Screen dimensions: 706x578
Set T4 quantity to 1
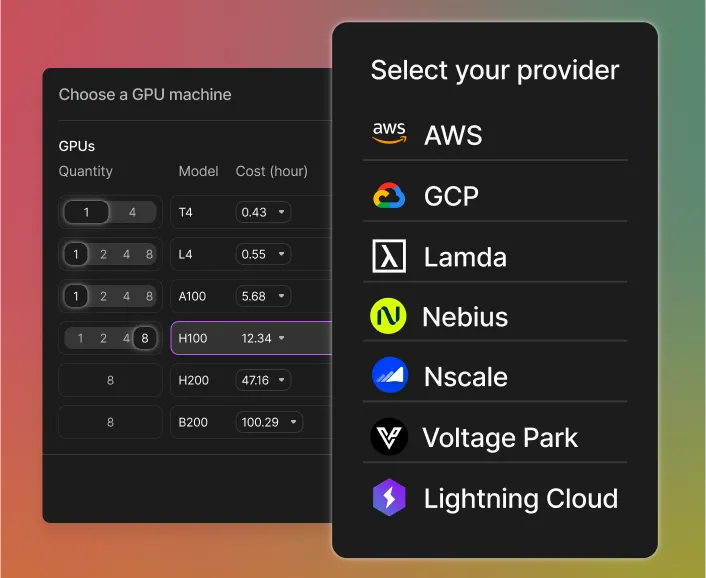(86, 212)
